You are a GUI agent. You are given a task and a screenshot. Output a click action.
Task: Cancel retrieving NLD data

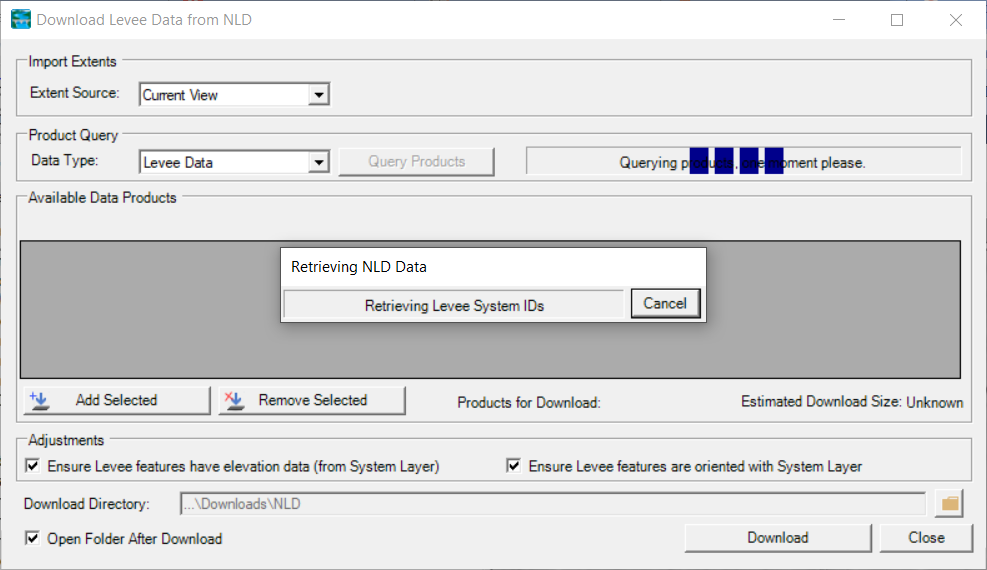point(665,304)
